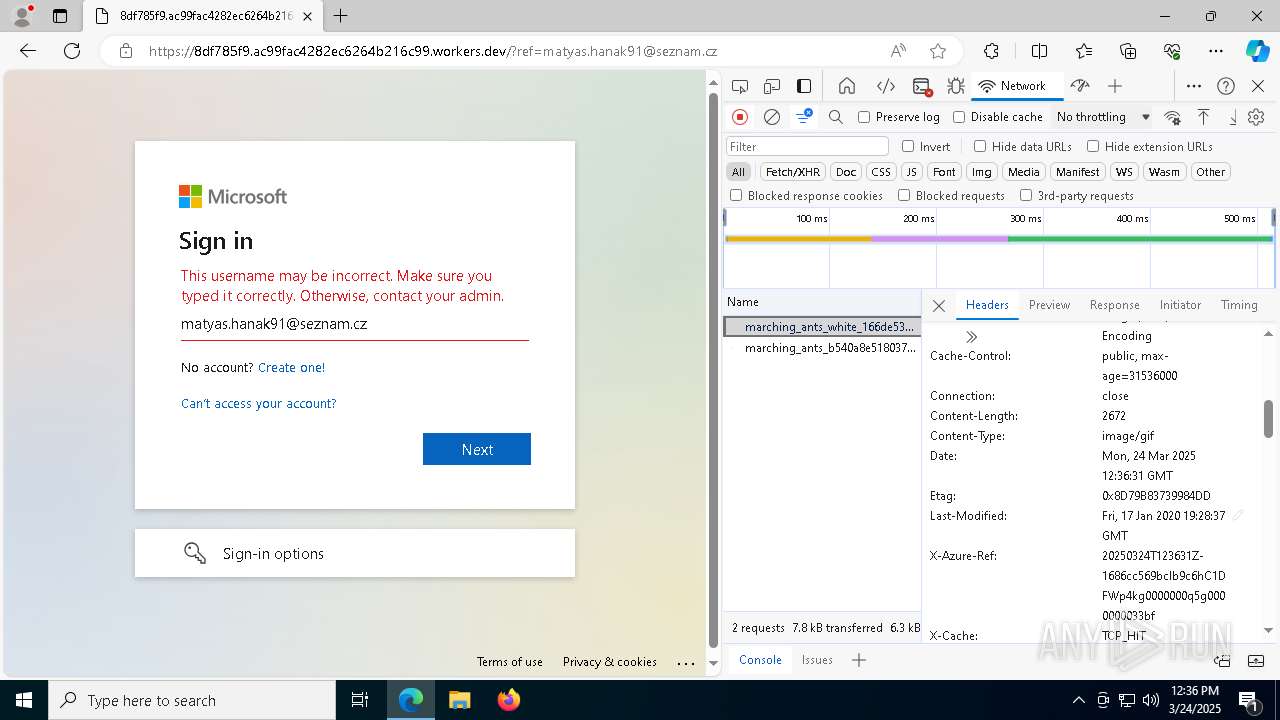Open Firefox from the Windows taskbar
1280x720 pixels.
(x=509, y=700)
